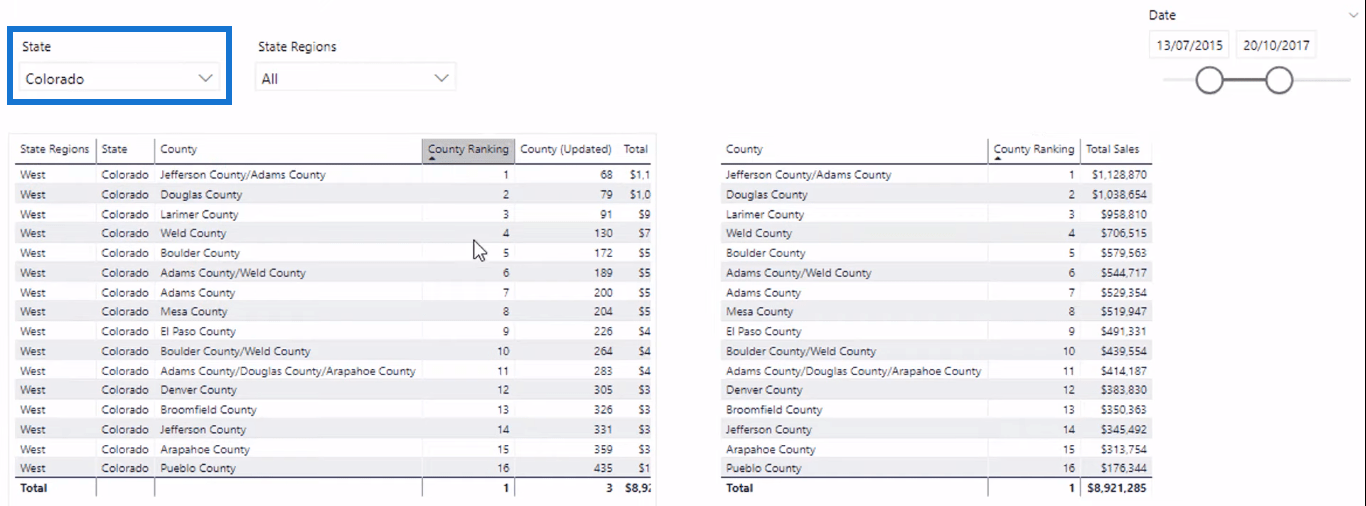Click the sales value $350,363

pos(1123,410)
